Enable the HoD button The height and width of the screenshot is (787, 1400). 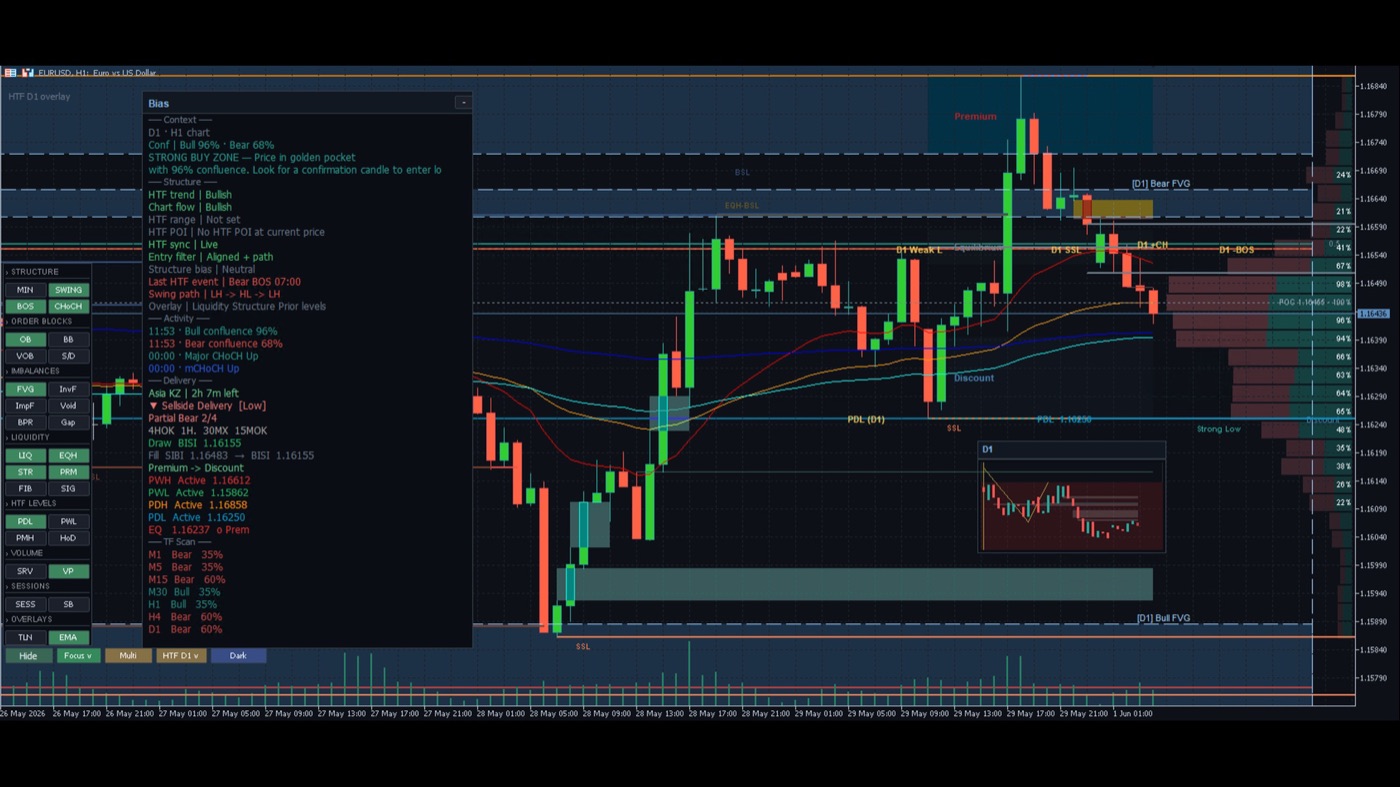[x=68, y=538]
